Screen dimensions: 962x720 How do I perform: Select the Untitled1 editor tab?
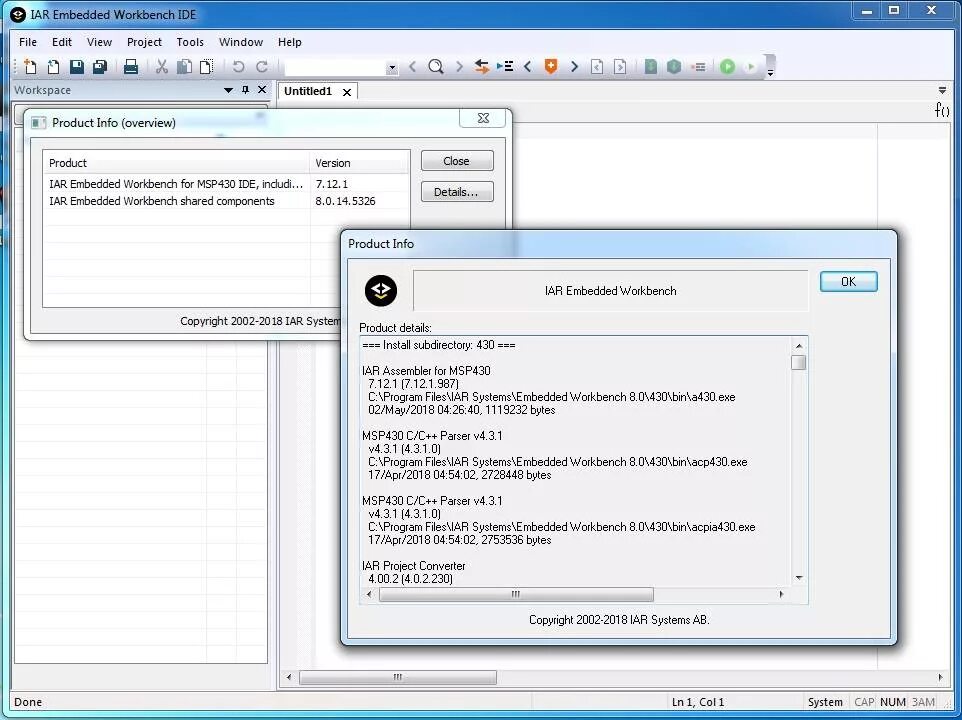coord(308,91)
